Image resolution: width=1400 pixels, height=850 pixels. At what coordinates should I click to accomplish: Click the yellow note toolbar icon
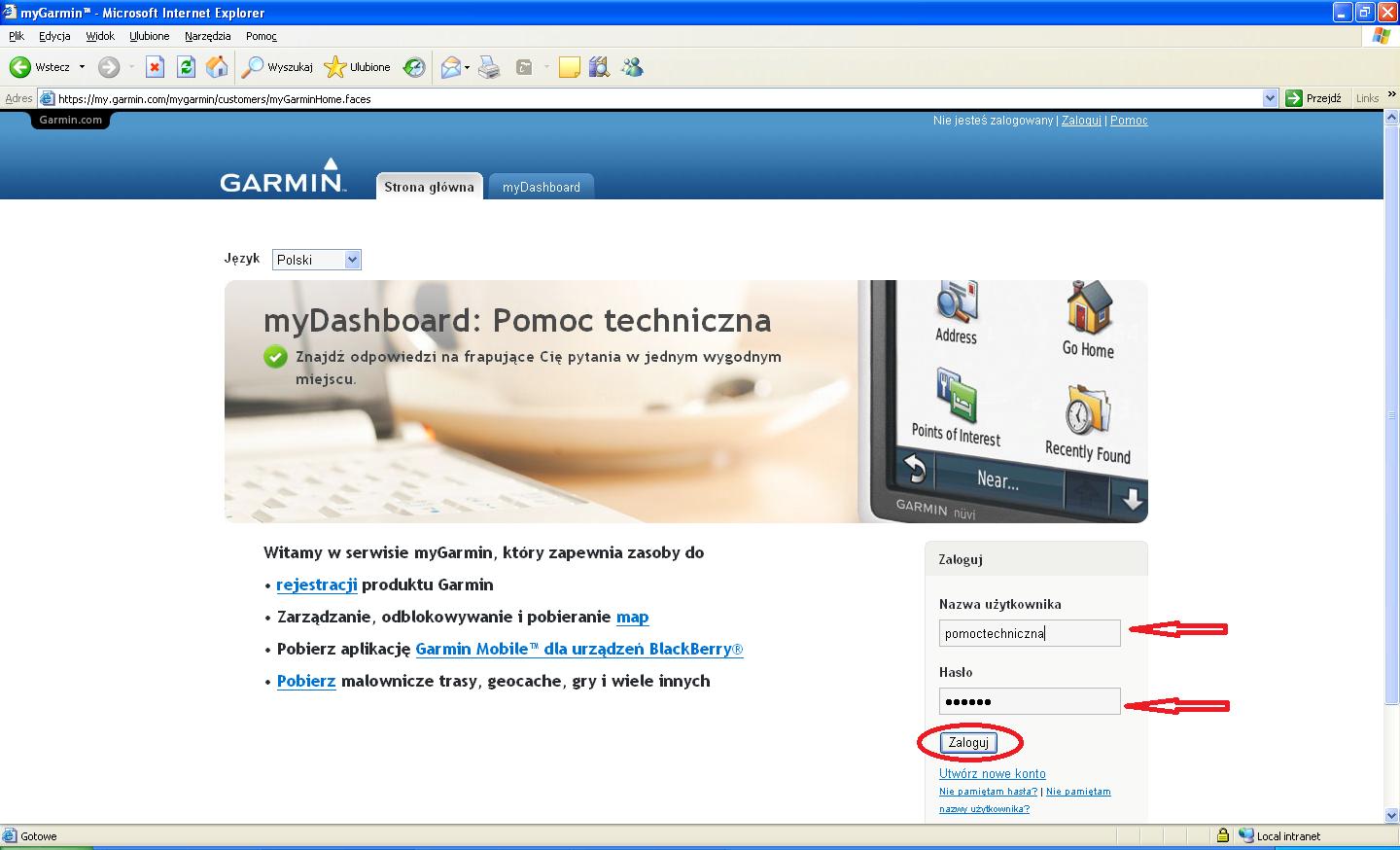click(x=570, y=67)
